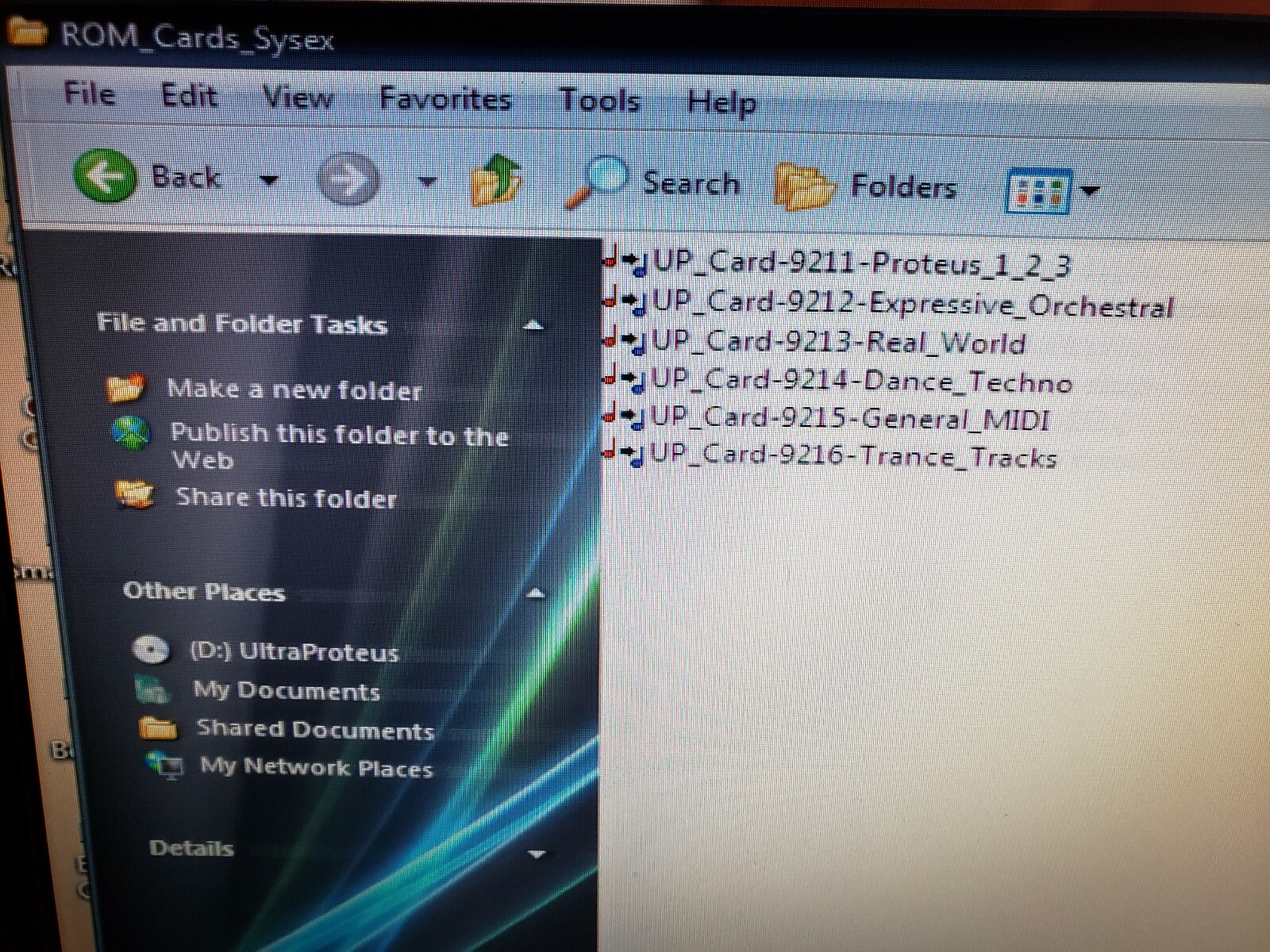Click the Back button label
1270x952 pixels.
[186, 176]
